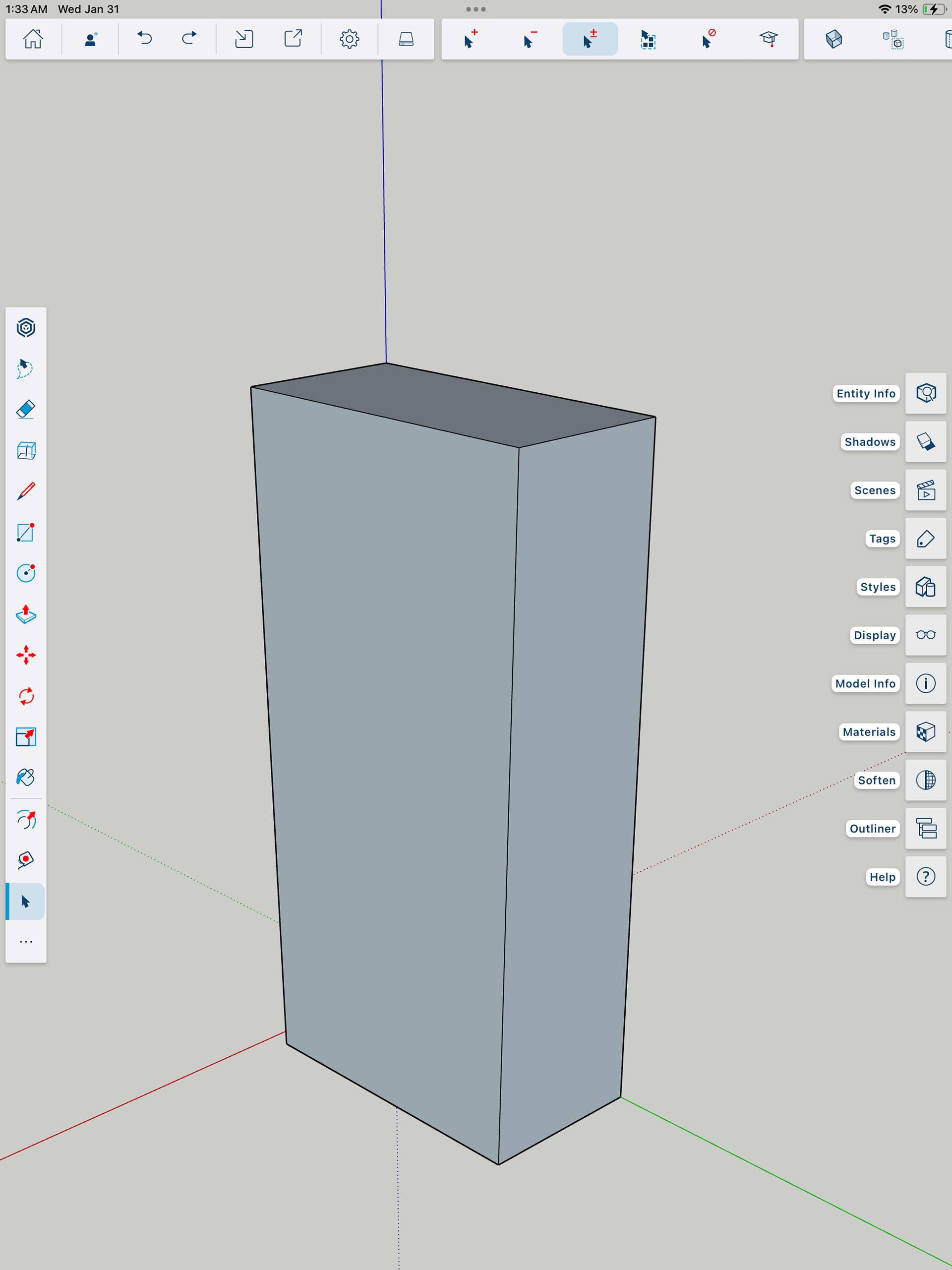Click the Help label button

pos(882,877)
